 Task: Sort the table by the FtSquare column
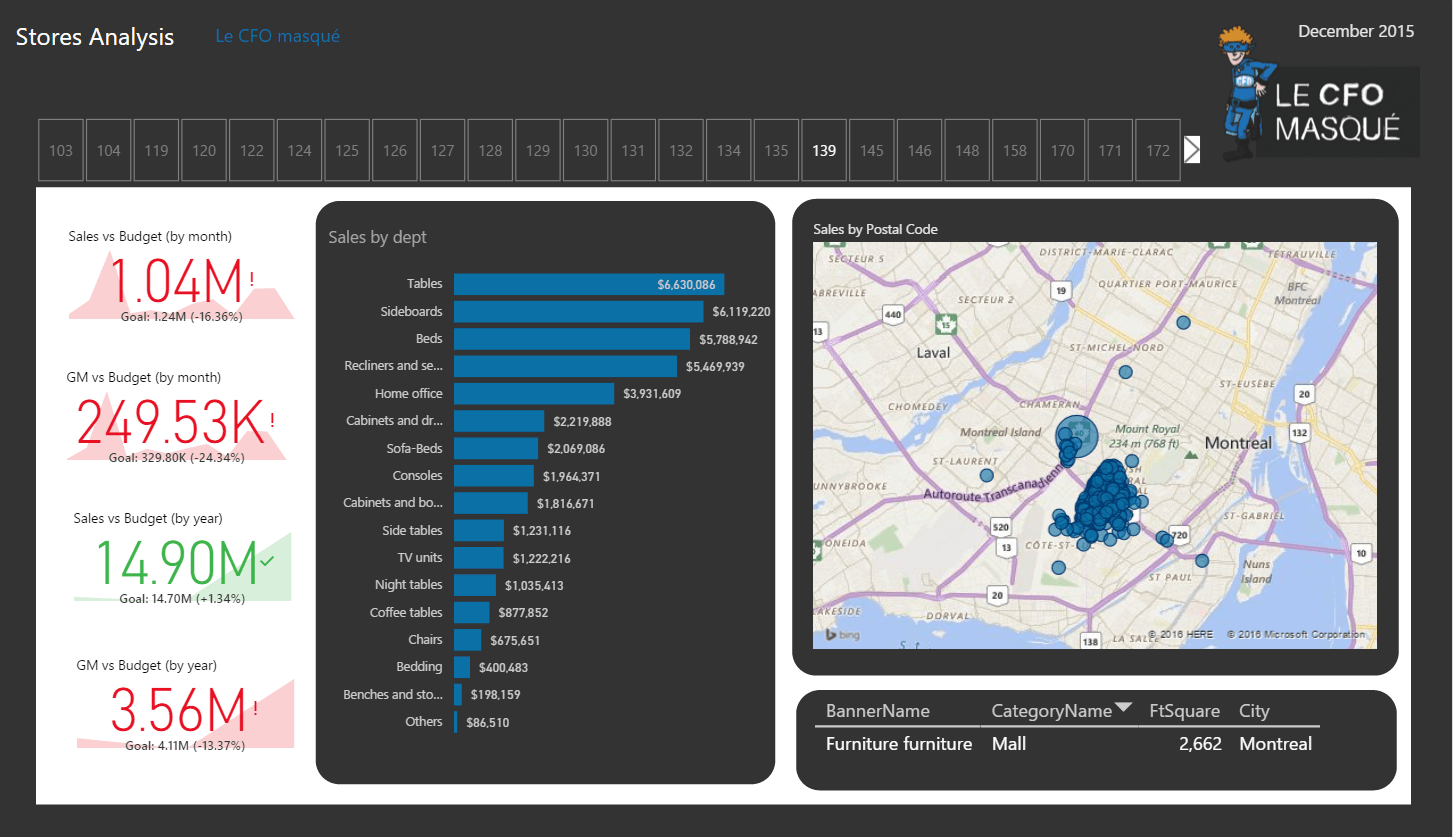pyautogui.click(x=1184, y=711)
